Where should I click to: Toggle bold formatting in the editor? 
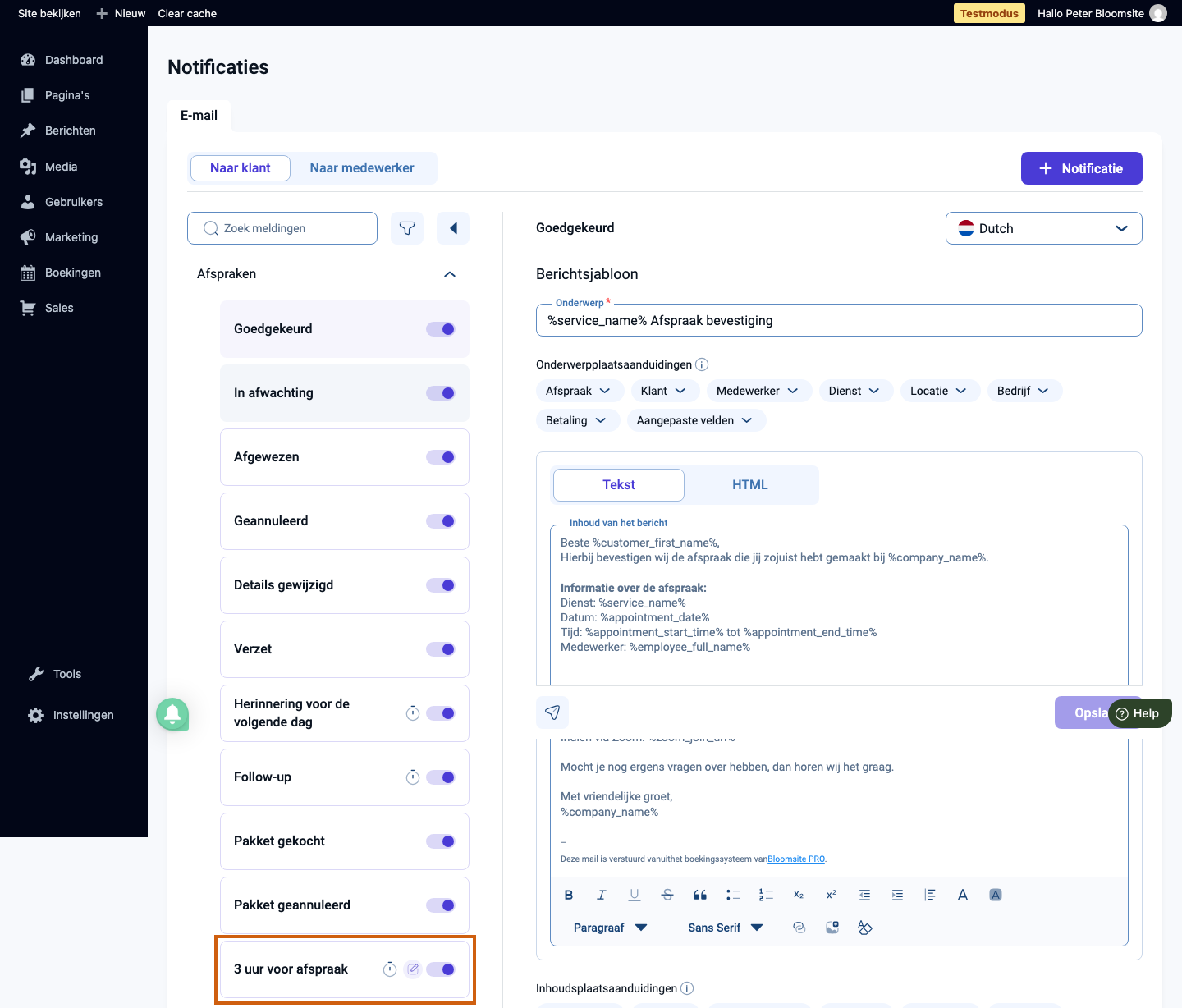[569, 895]
